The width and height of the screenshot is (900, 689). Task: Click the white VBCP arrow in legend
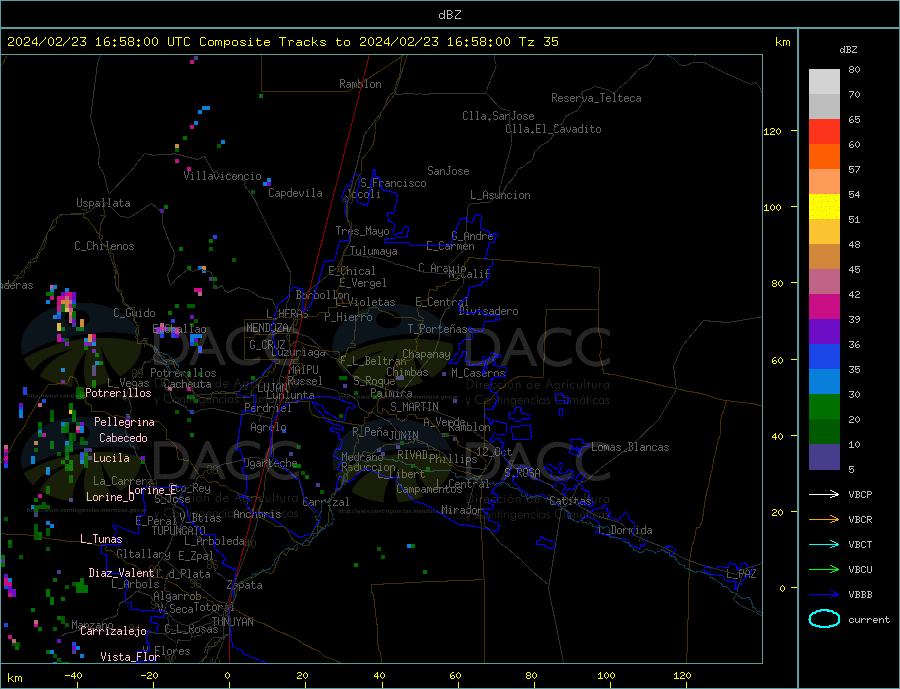tap(824, 494)
